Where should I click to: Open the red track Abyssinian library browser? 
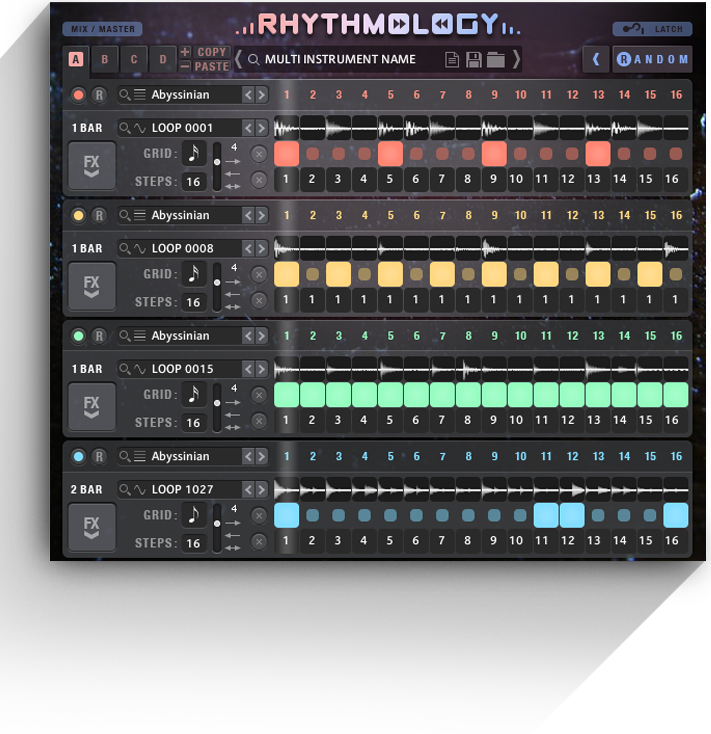[x=179, y=95]
